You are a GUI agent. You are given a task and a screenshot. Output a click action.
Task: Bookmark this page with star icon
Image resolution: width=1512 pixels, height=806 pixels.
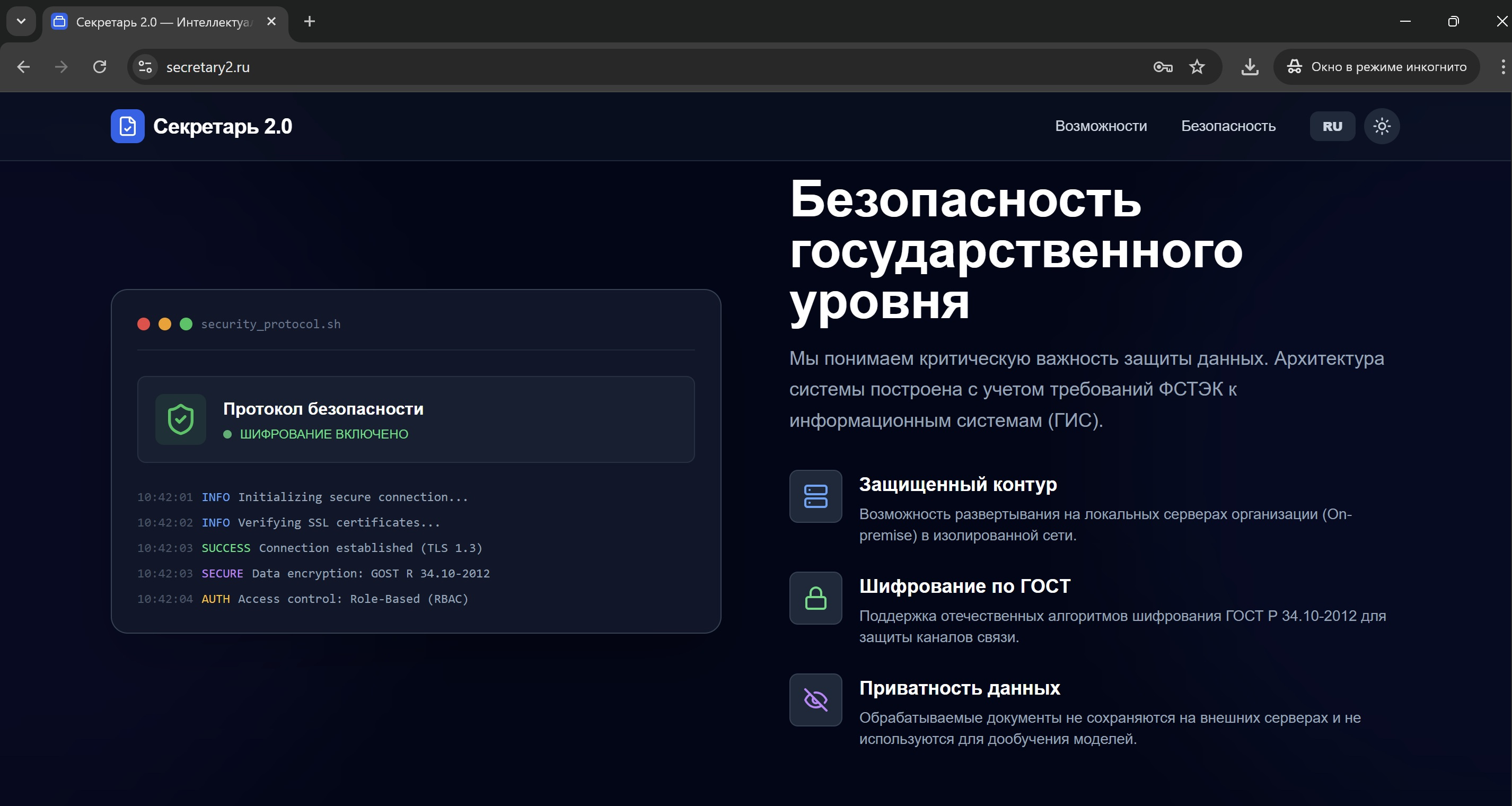click(x=1197, y=67)
